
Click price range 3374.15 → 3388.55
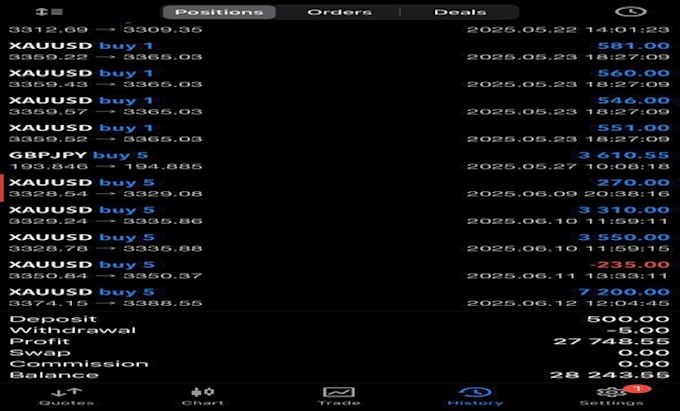pyautogui.click(x=105, y=303)
